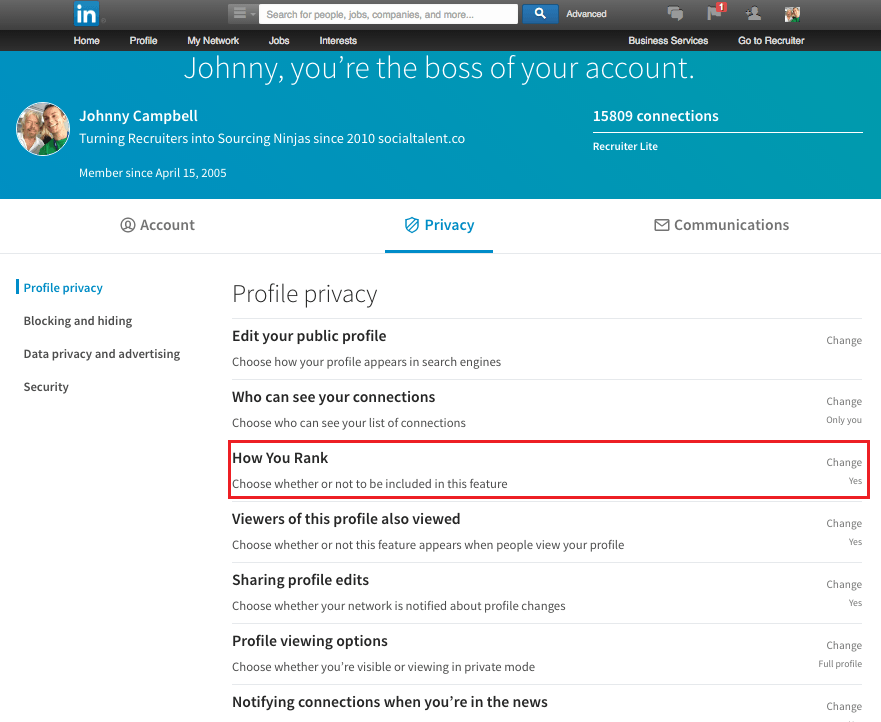Open the messages chat icon
Image resolution: width=881 pixels, height=722 pixels.
click(x=675, y=13)
